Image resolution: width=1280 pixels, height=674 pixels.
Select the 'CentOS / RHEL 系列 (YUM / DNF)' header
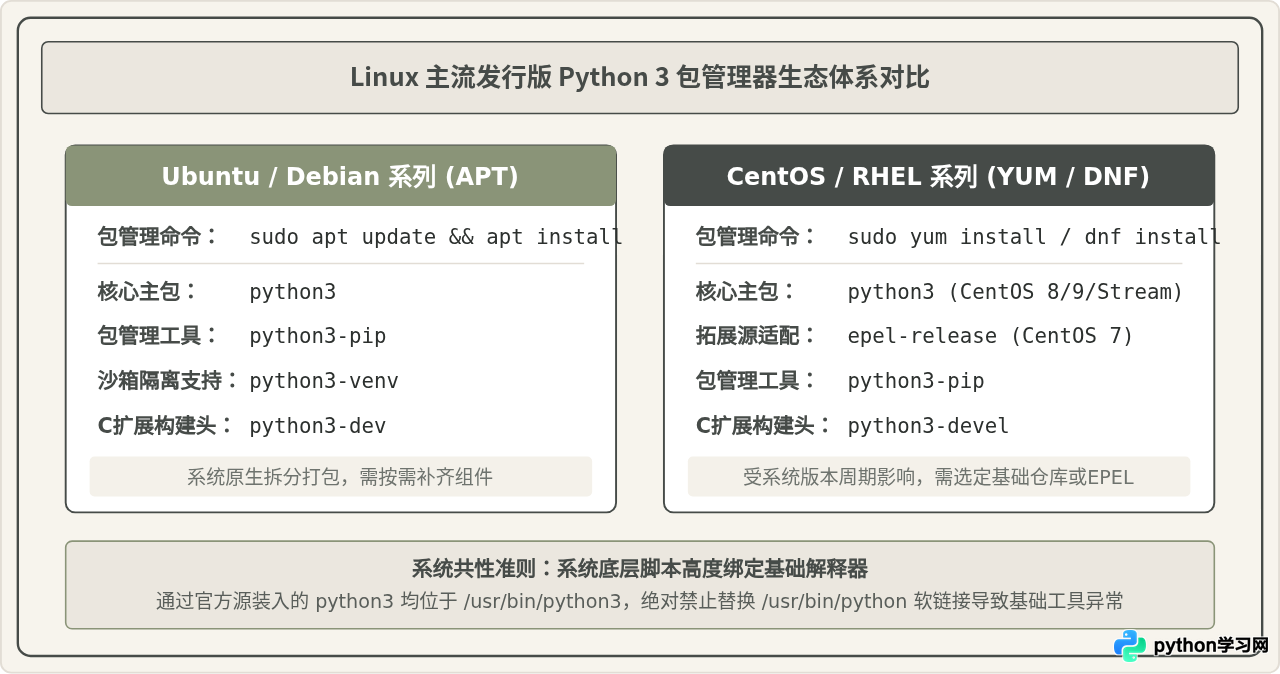tap(938, 176)
